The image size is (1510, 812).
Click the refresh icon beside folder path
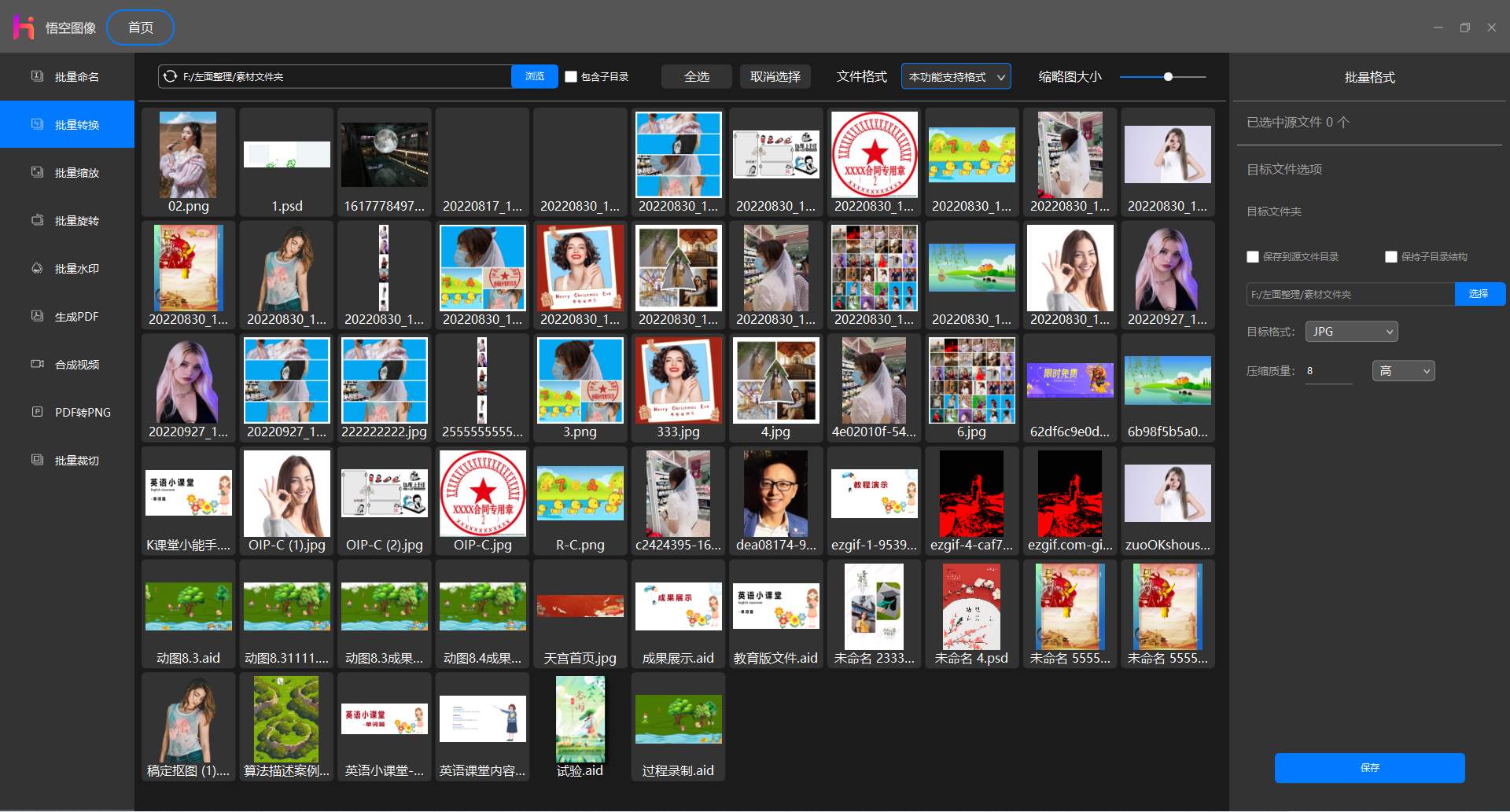point(170,76)
